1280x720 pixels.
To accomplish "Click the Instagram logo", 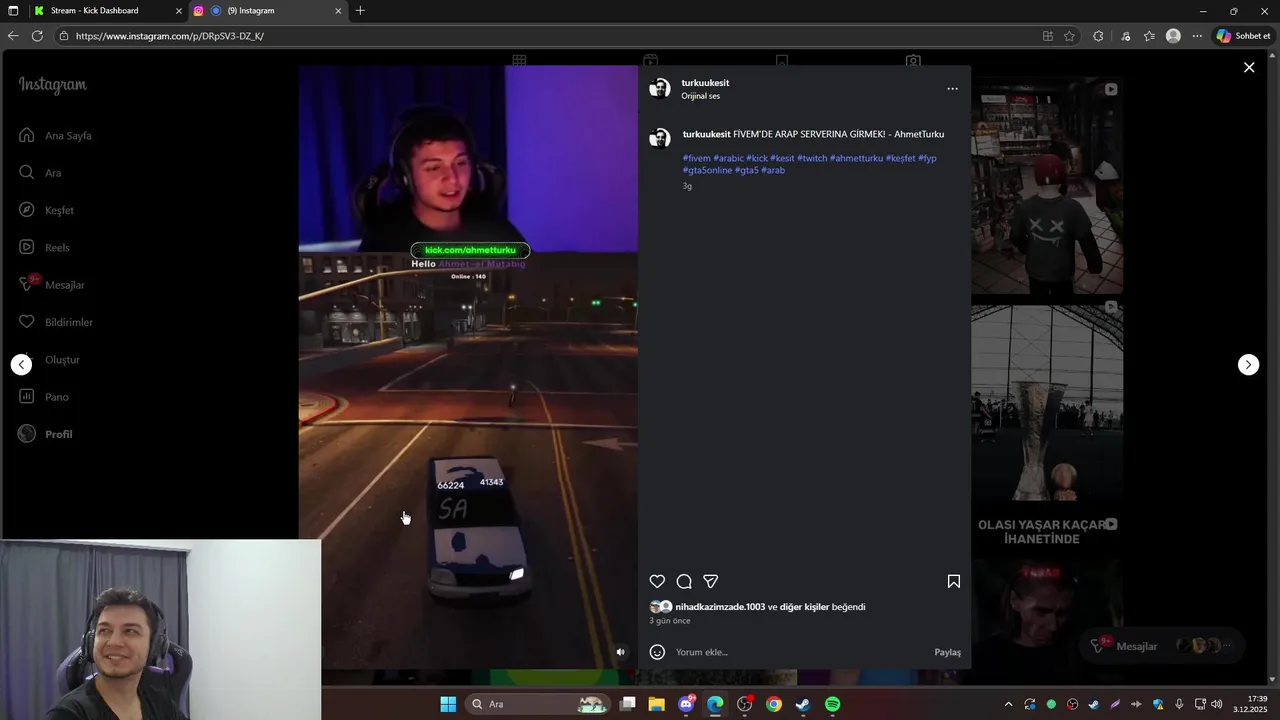I will click(53, 85).
